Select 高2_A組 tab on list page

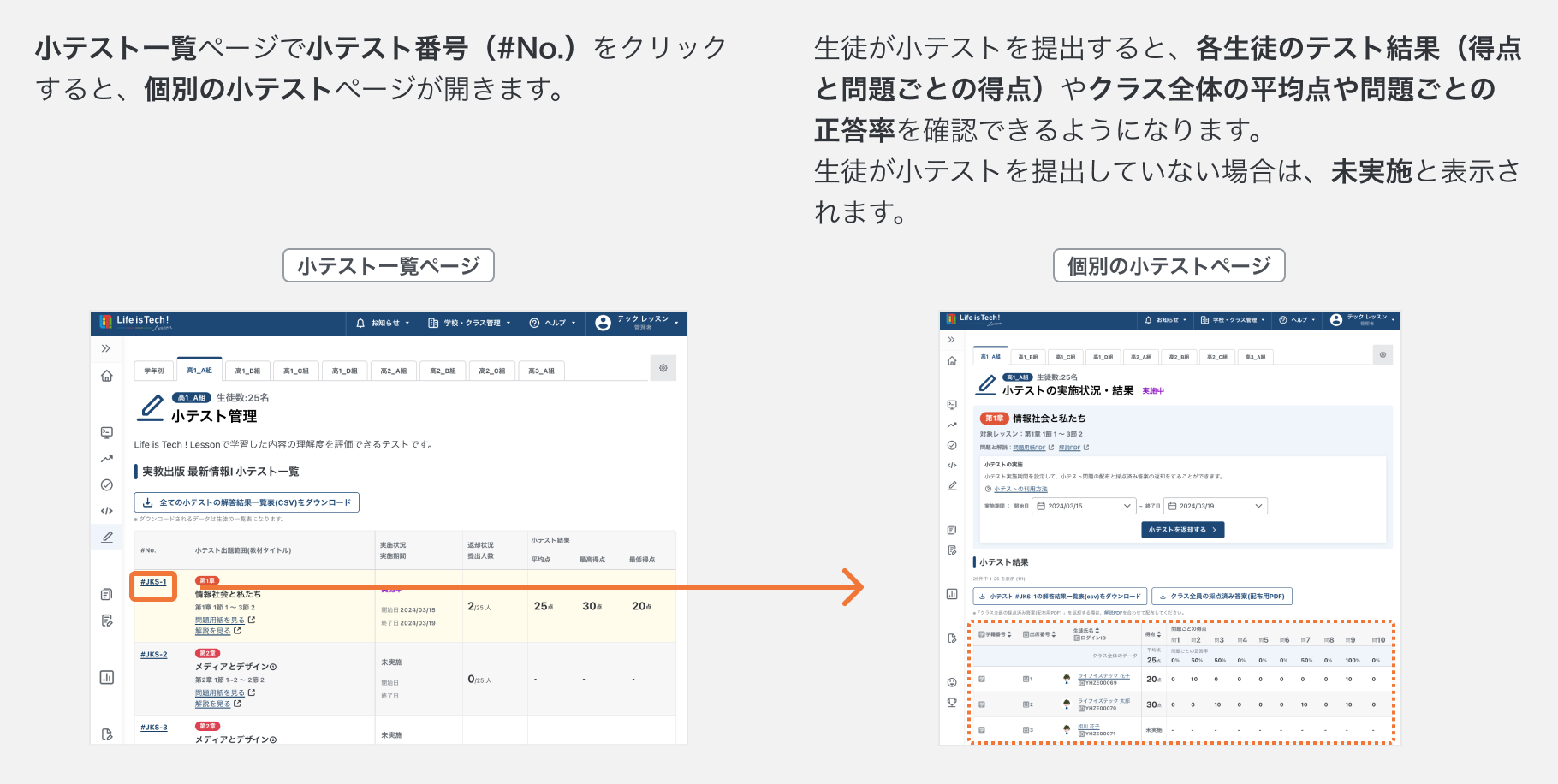point(394,371)
